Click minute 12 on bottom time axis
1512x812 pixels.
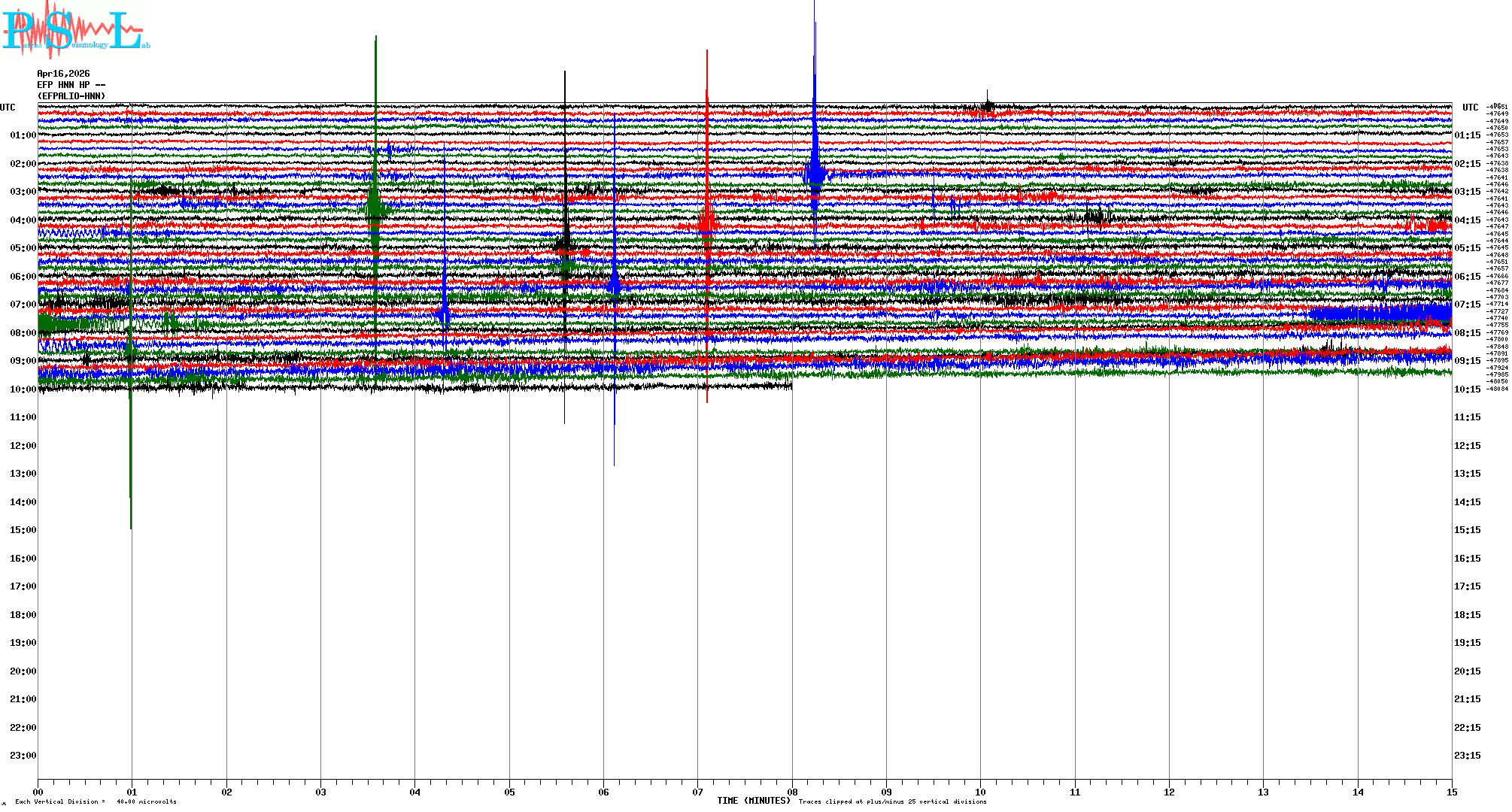(1169, 792)
